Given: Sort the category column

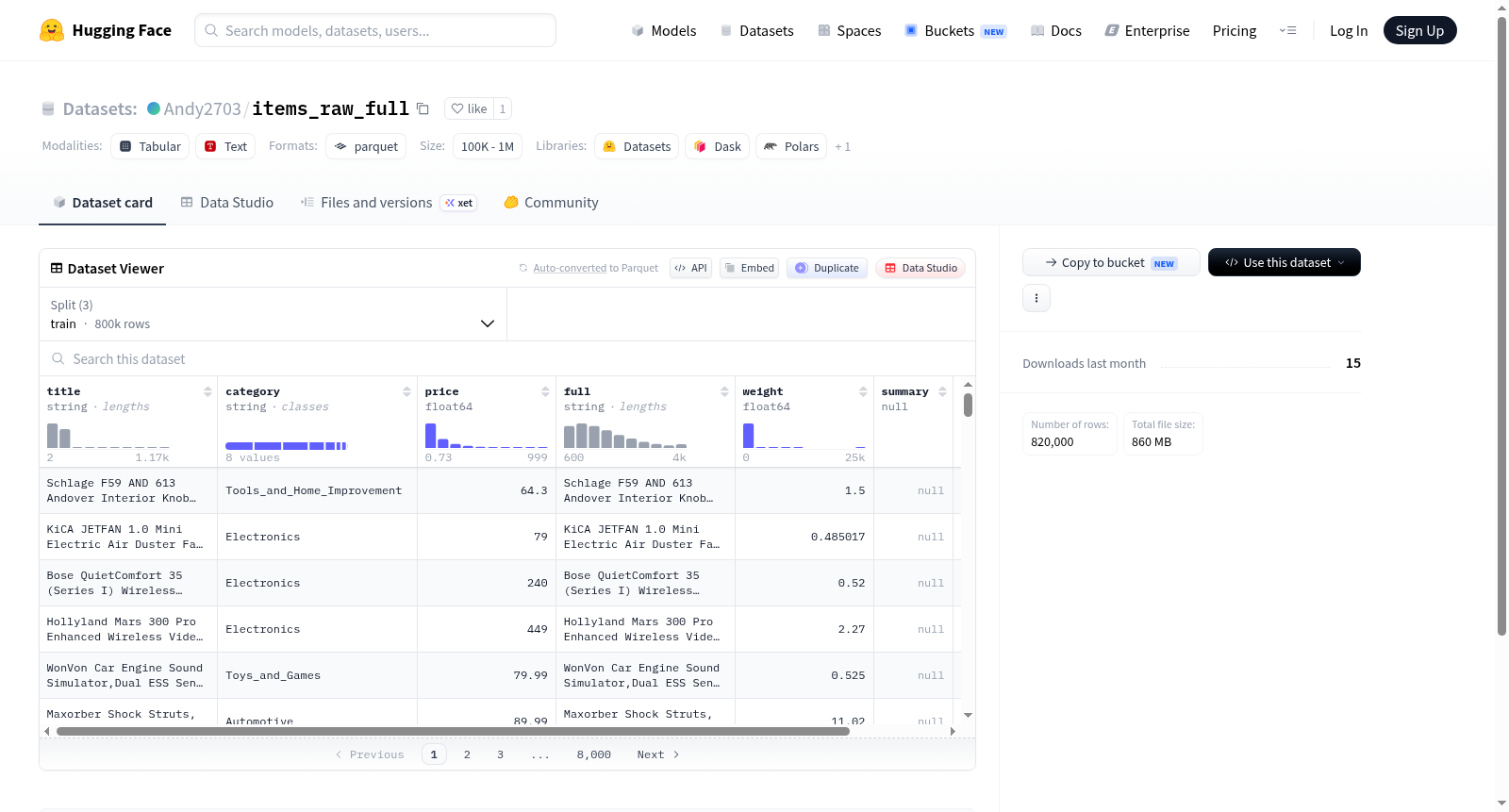Looking at the screenshot, I should point(406,391).
